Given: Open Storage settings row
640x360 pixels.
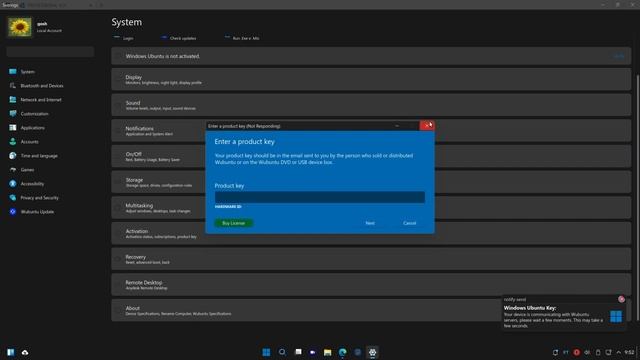Looking at the screenshot, I should click(158, 182).
